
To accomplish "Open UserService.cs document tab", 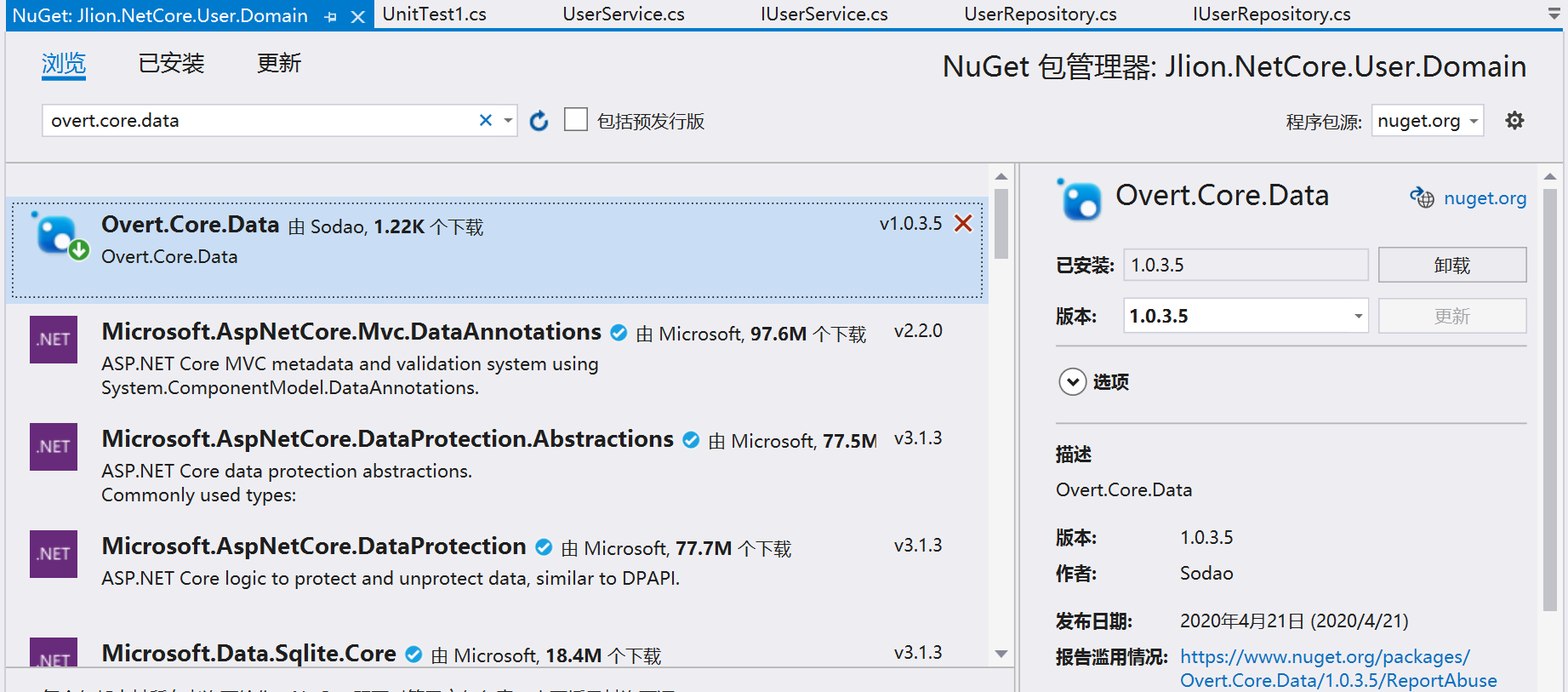I will pos(624,14).
